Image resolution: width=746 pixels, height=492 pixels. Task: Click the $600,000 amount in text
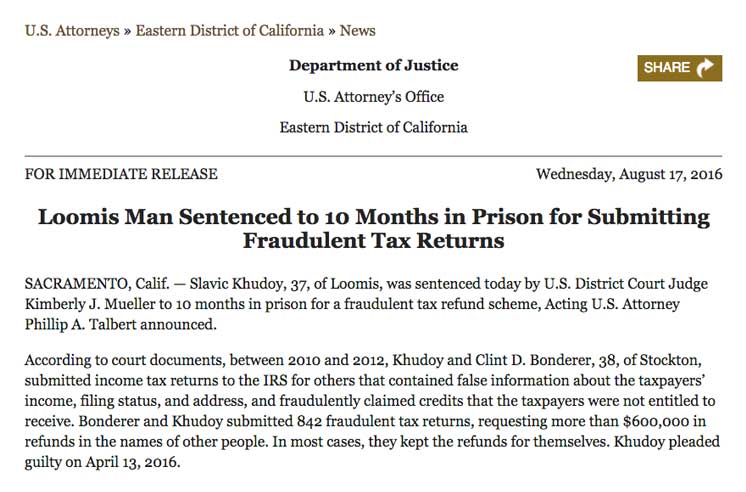point(655,422)
